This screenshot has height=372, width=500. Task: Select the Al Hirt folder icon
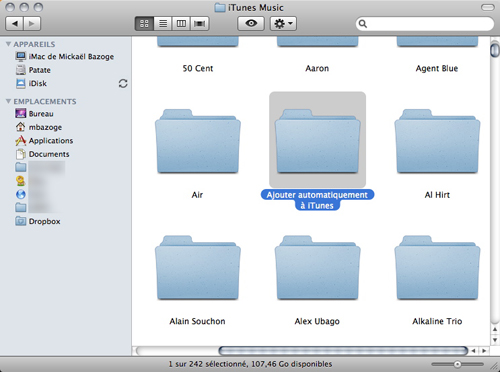pyautogui.click(x=437, y=141)
